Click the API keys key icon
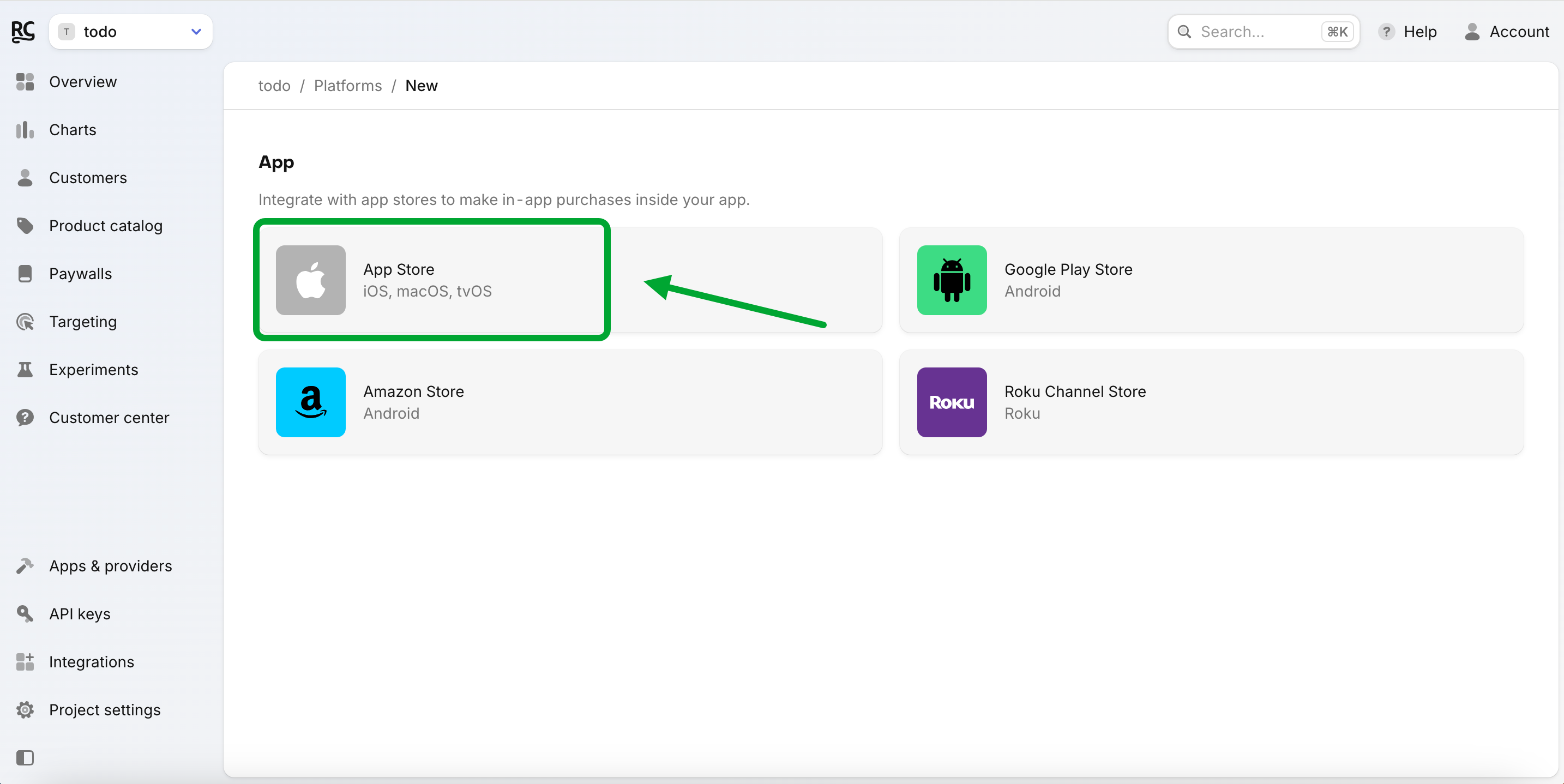Screen dimensions: 1564x784 pyautogui.click(x=25, y=613)
